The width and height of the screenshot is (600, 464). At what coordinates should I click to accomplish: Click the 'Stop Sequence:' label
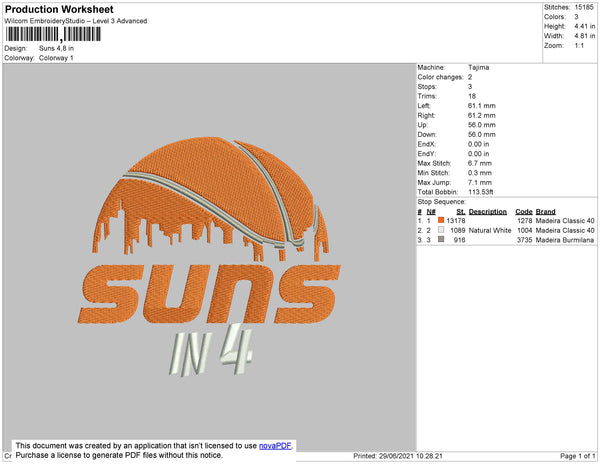pyautogui.click(x=442, y=202)
